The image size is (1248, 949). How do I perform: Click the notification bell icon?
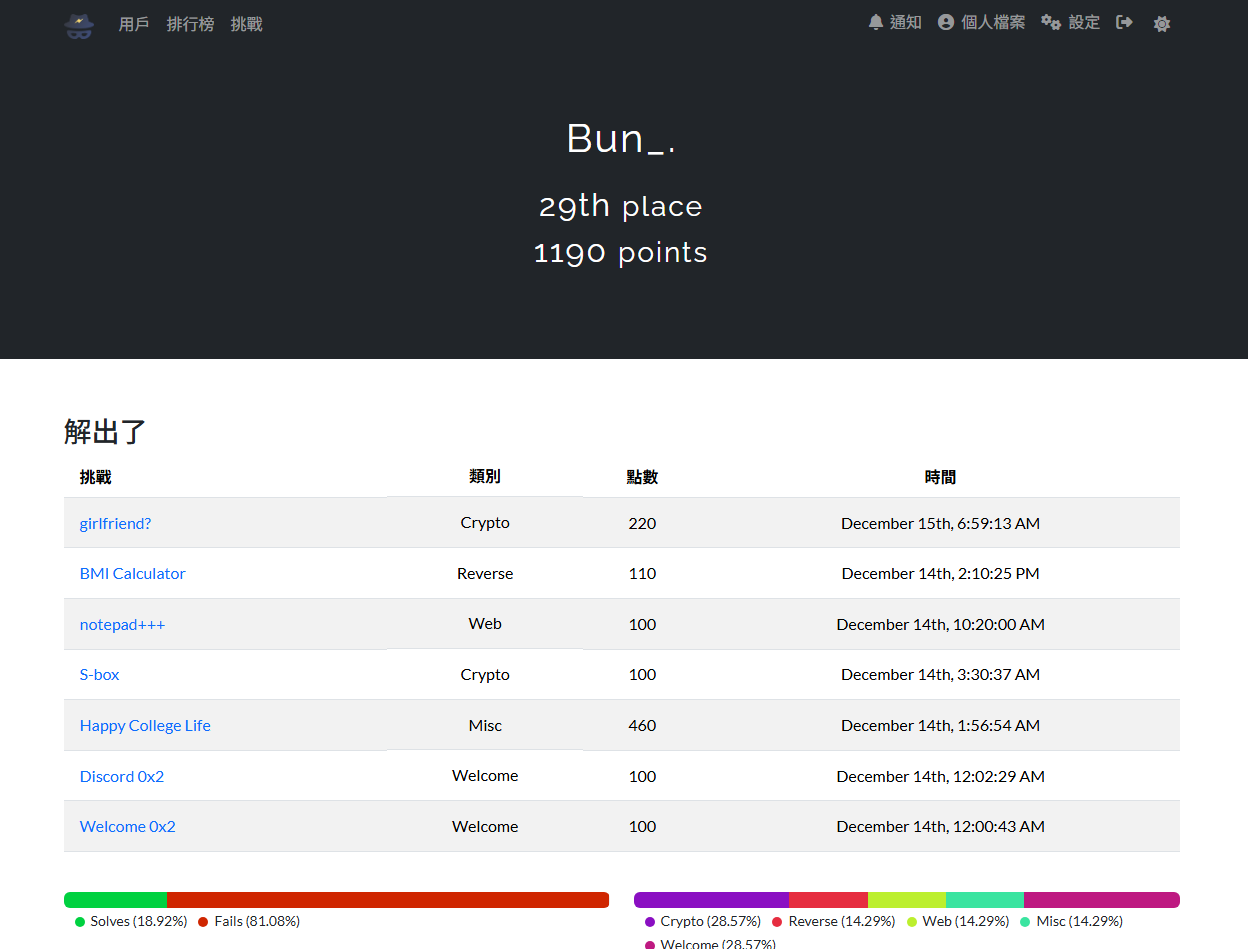point(876,22)
